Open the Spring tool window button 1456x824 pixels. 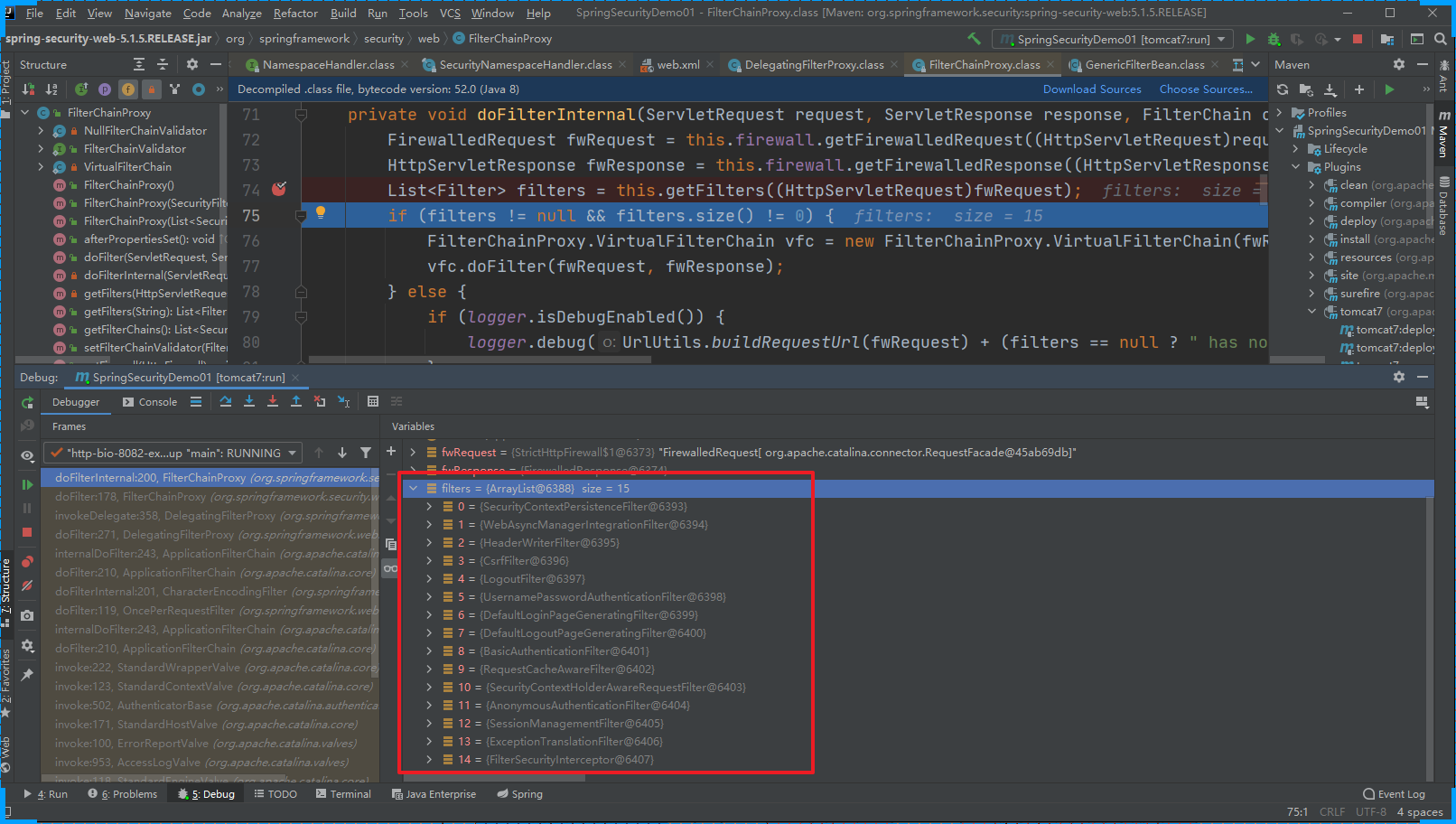coord(519,794)
